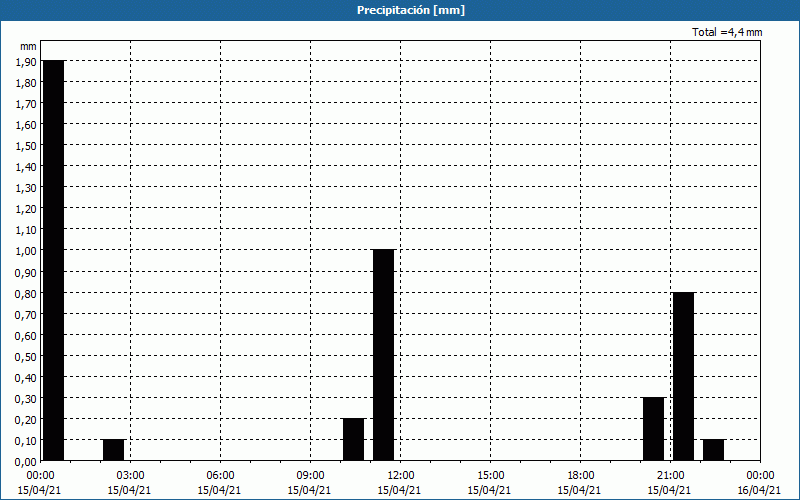
Task: Click the mm unit label above y-axis
Action: (29, 47)
